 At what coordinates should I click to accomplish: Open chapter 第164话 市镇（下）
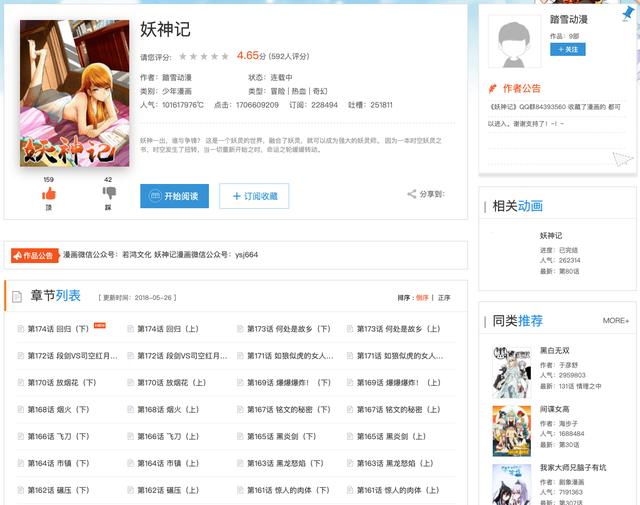(x=58, y=463)
